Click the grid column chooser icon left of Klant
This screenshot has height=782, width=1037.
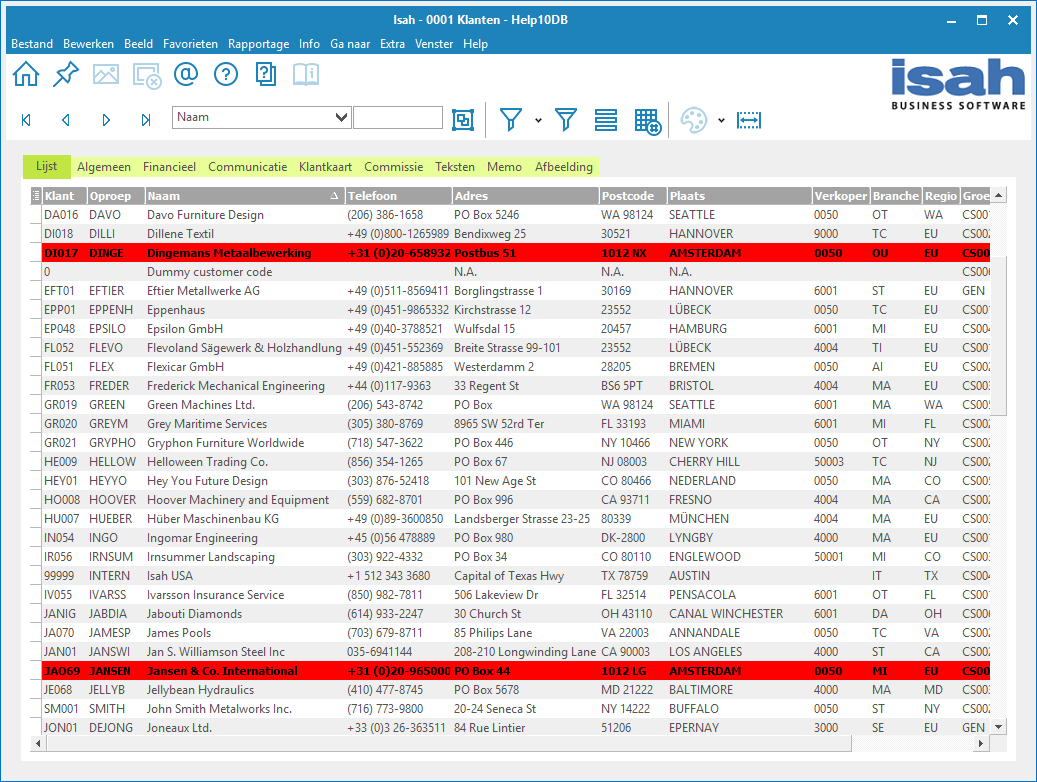[x=36, y=196]
